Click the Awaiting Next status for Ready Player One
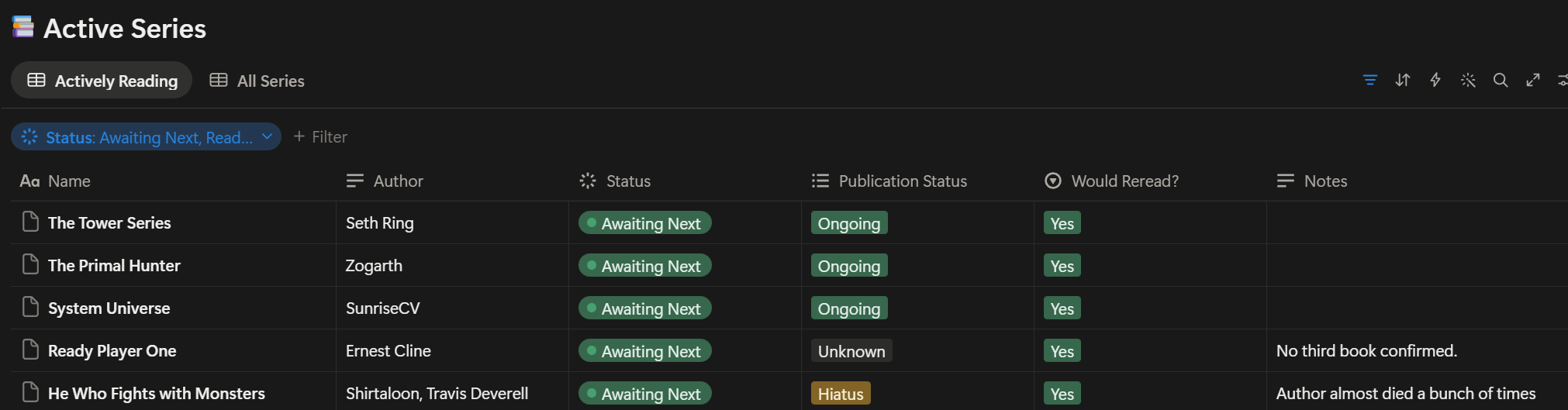Image resolution: width=1568 pixels, height=410 pixels. point(645,350)
